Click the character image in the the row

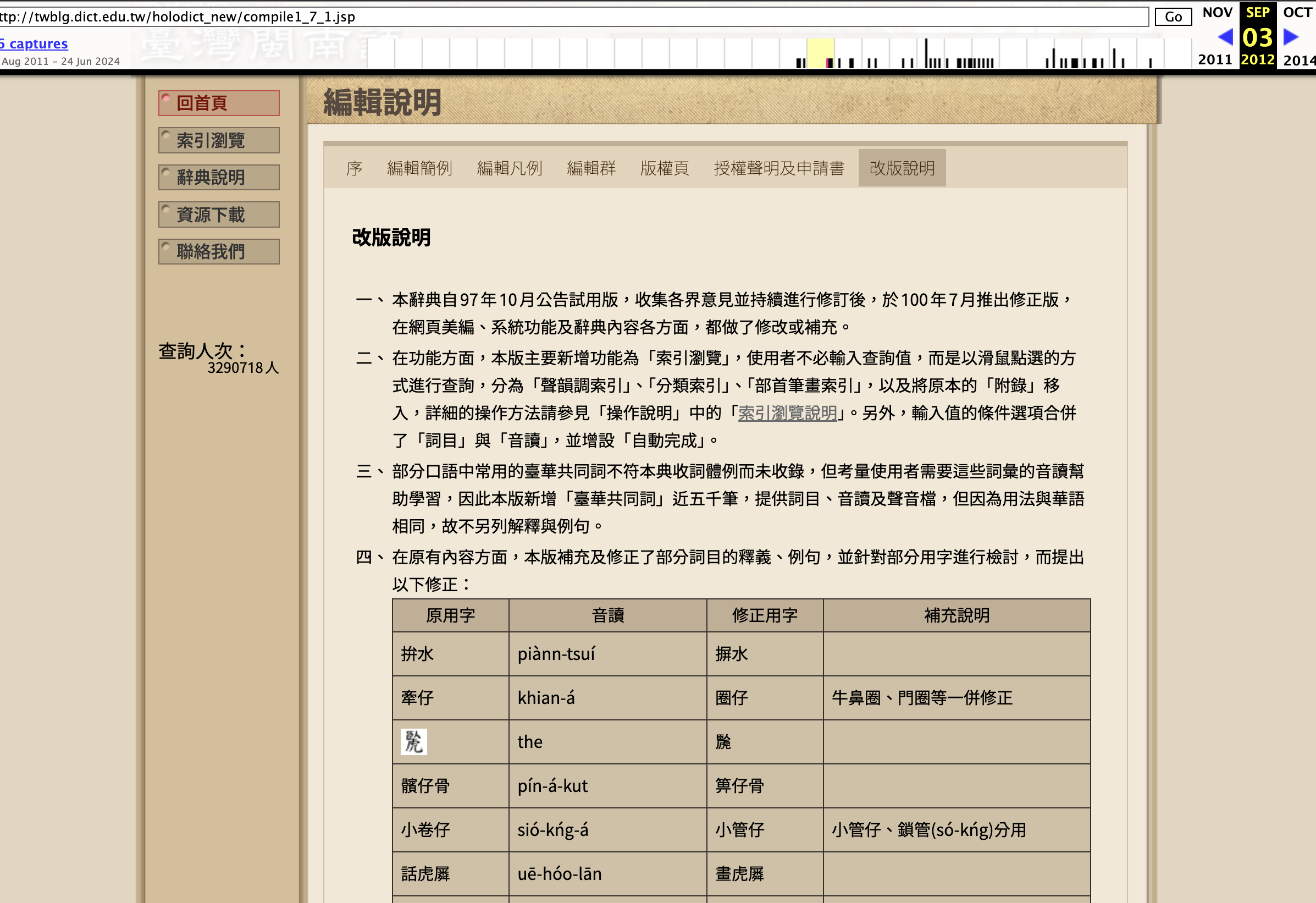click(x=414, y=741)
